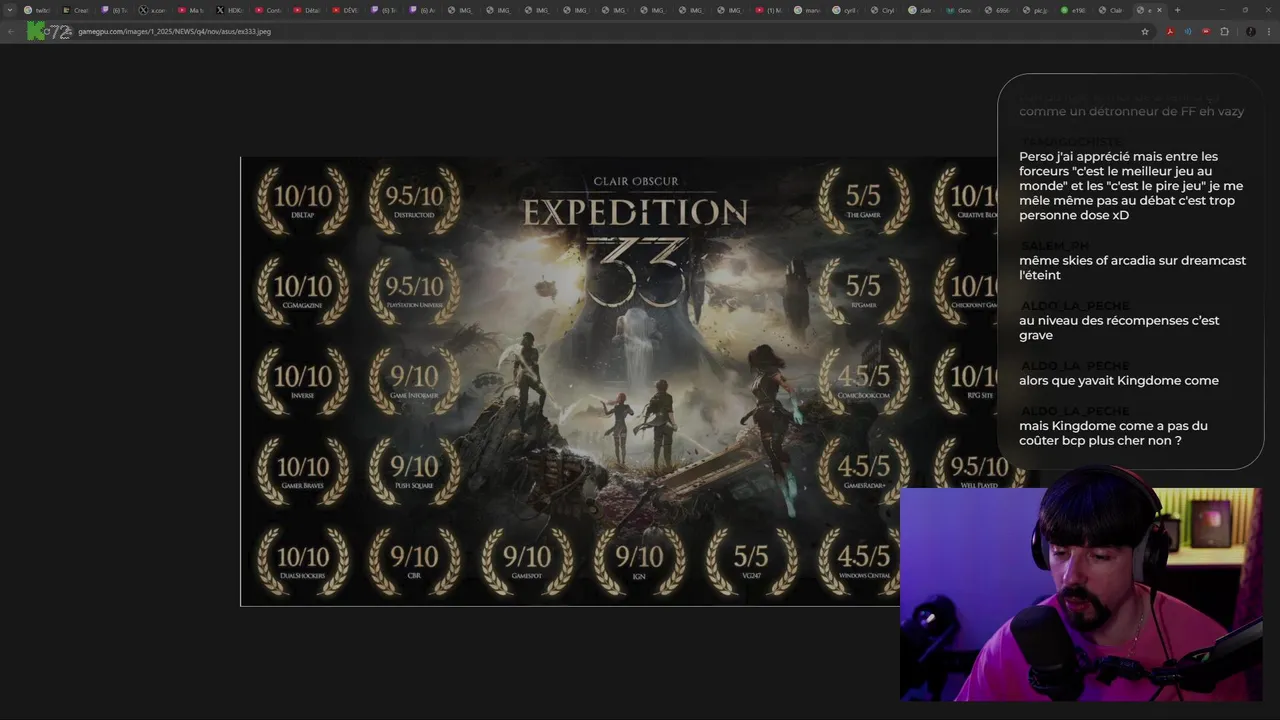Minimize the browser window
The image size is (1280, 720).
(x=1222, y=10)
